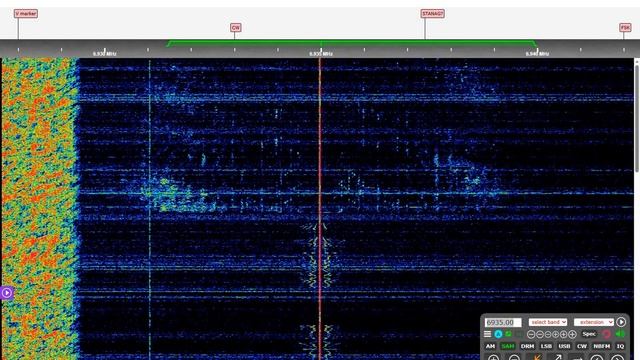Click the frequency input field showing 6935.00
The height and width of the screenshot is (360, 640).
pyautogui.click(x=503, y=322)
